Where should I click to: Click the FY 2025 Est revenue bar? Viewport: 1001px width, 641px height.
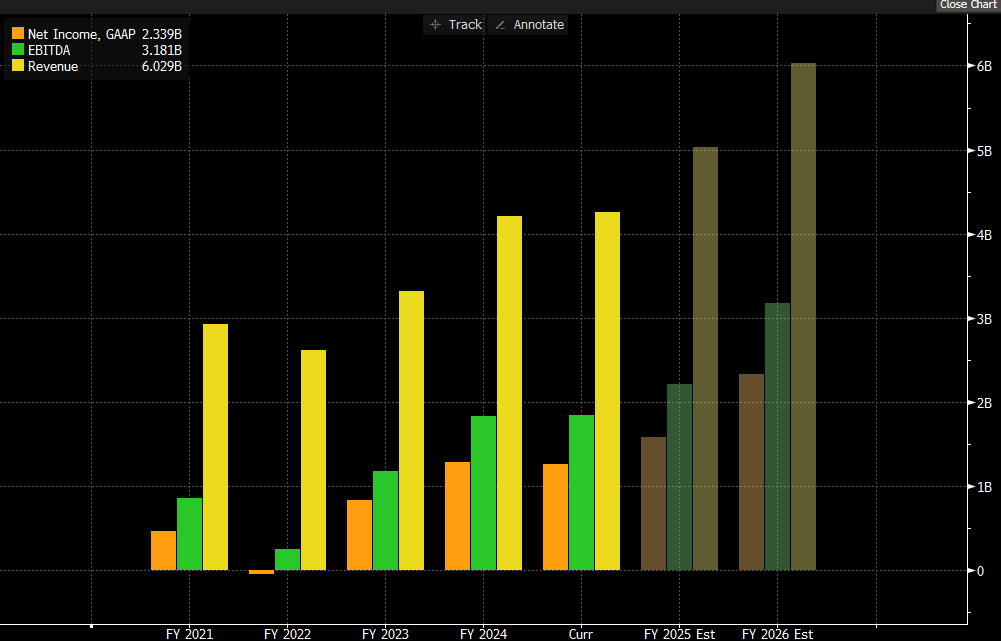pos(705,358)
